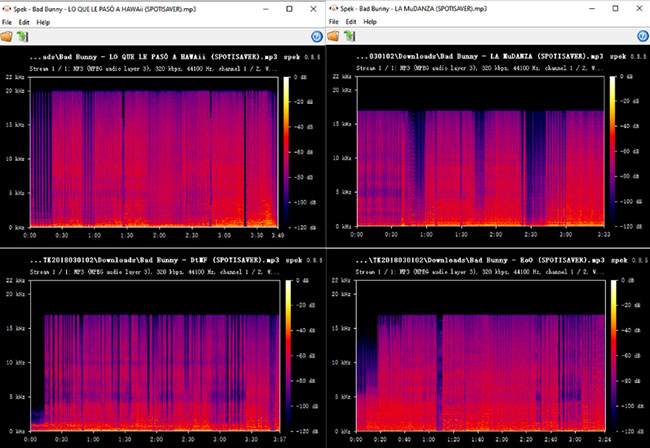Screen dimensions: 650x448
Task: Open the File menu in HAWAii window
Action: point(7,22)
